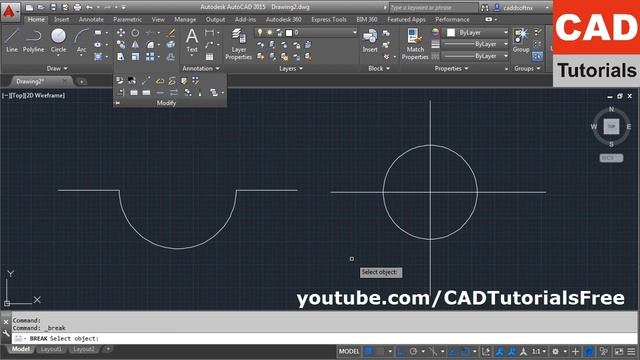Activate the Move tool icon

(x=121, y=33)
